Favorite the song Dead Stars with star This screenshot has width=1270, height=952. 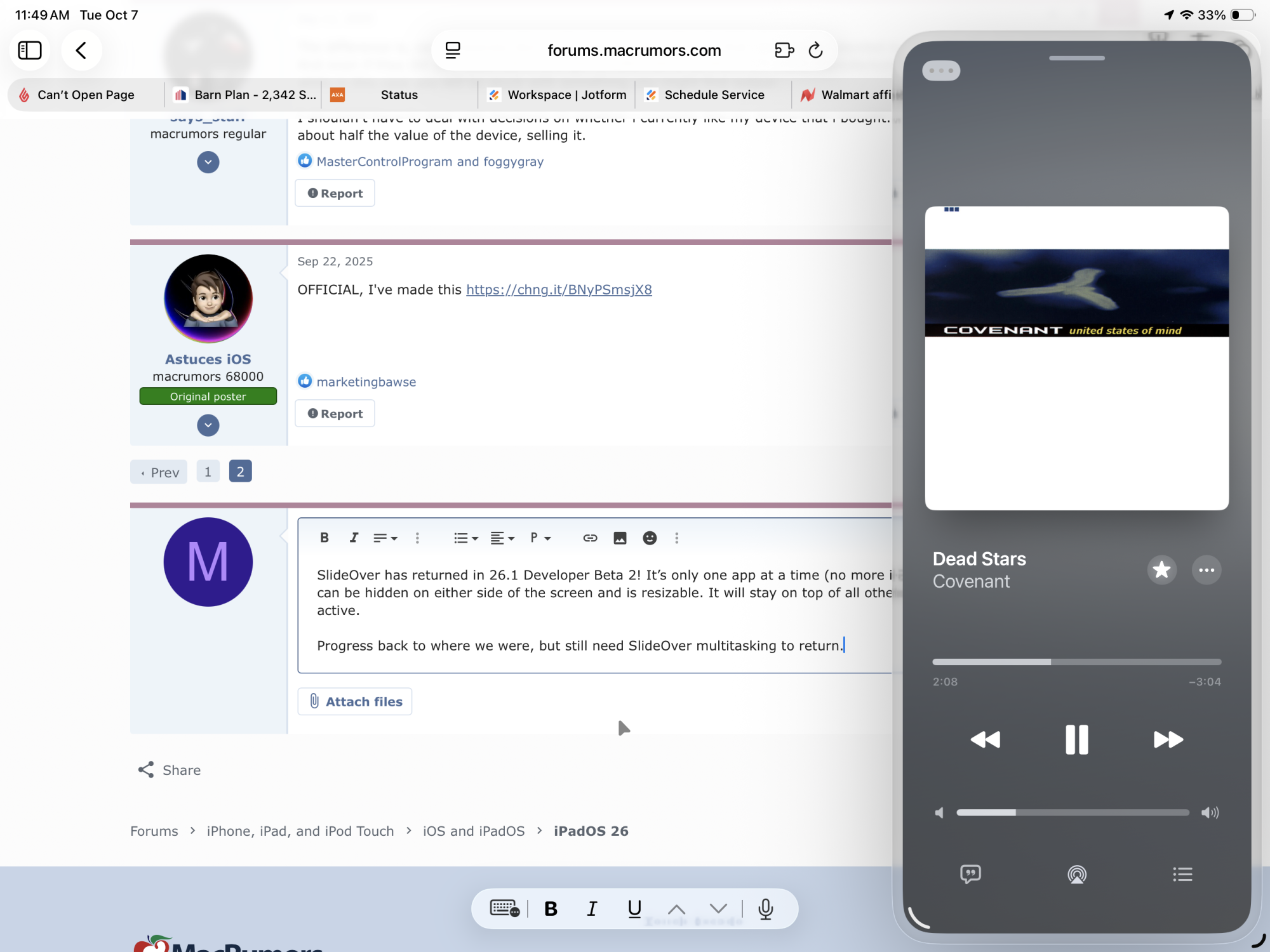click(1162, 570)
